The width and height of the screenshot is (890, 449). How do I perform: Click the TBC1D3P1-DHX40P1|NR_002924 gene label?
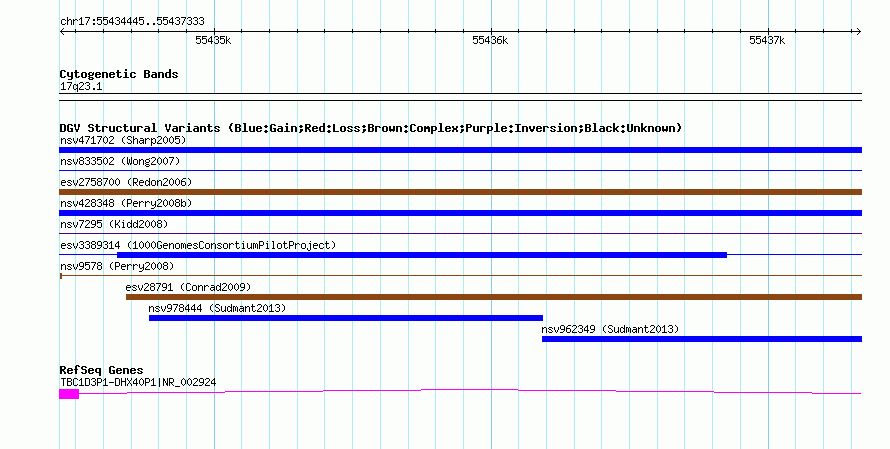[138, 383]
